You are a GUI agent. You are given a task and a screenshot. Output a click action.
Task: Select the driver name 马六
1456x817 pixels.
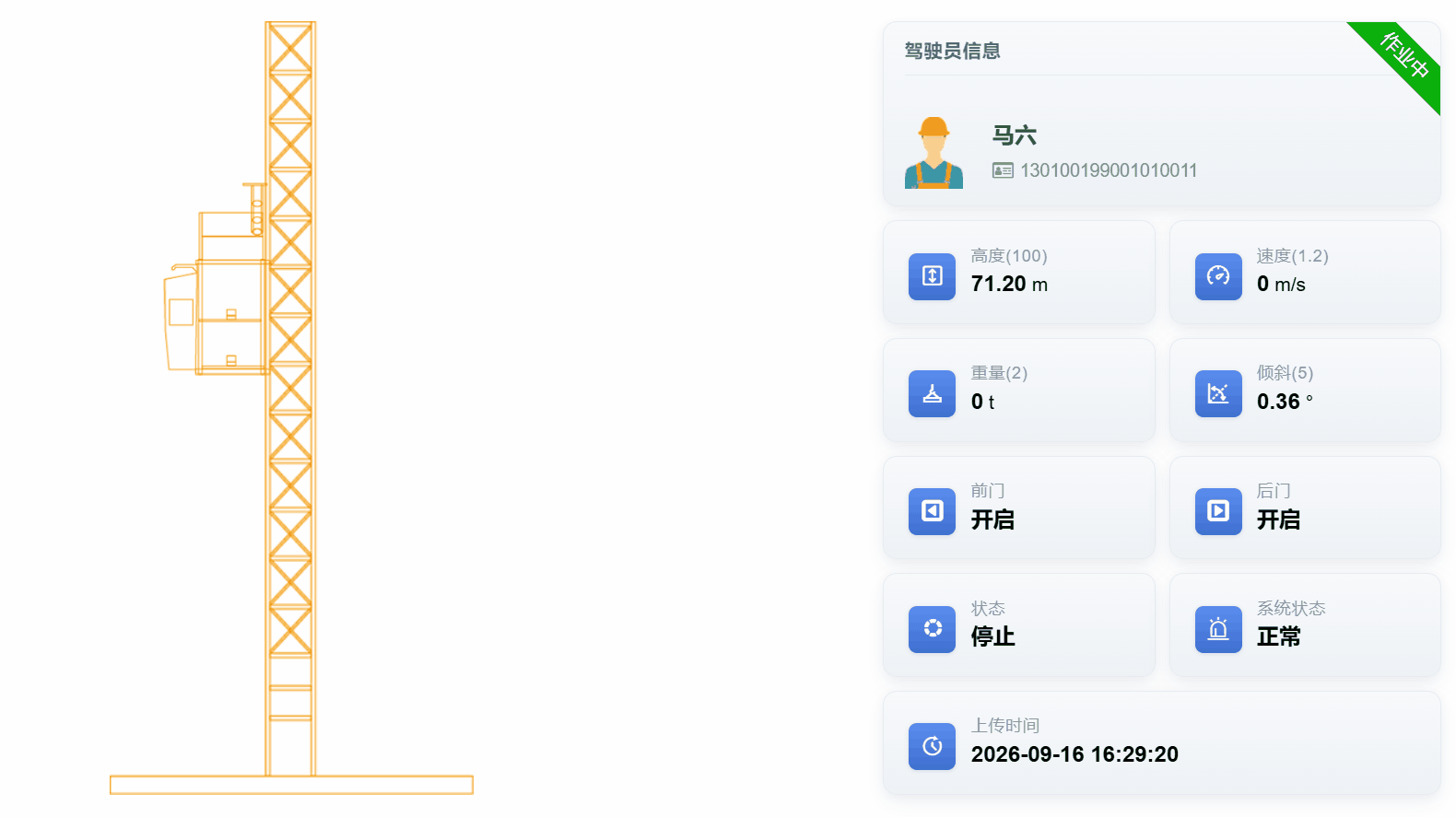1015,135
